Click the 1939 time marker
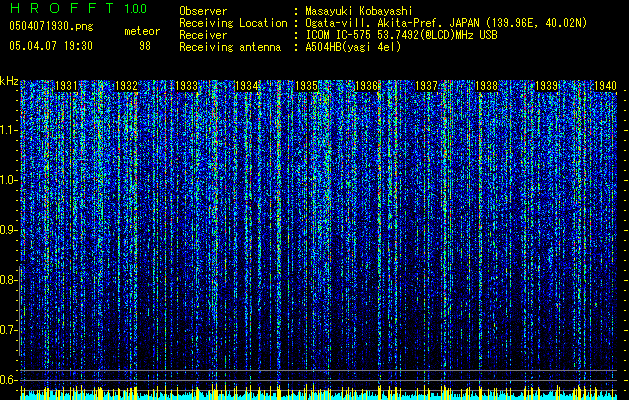This screenshot has width=629, height=400. pos(547,86)
